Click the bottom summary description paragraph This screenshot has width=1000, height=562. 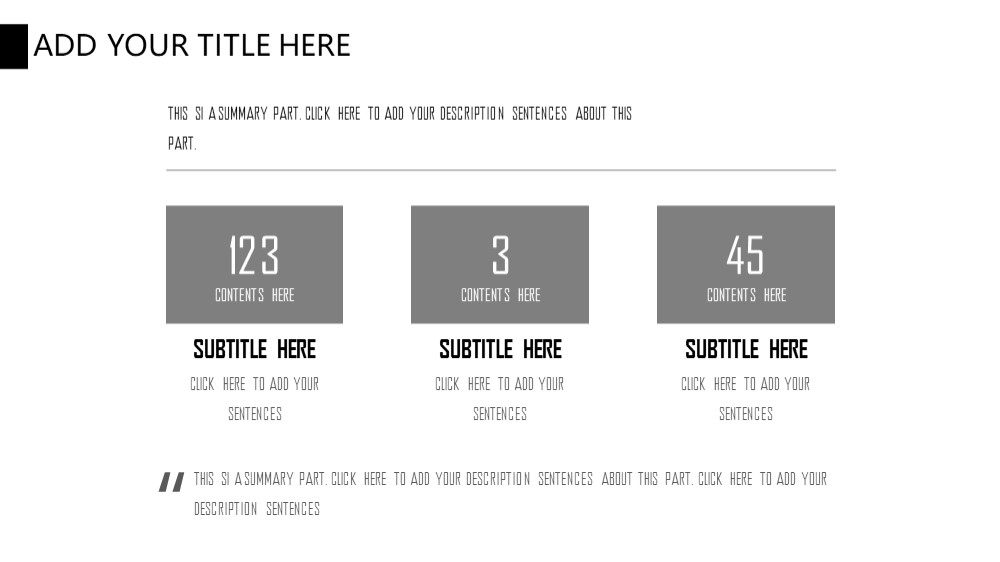coord(510,494)
